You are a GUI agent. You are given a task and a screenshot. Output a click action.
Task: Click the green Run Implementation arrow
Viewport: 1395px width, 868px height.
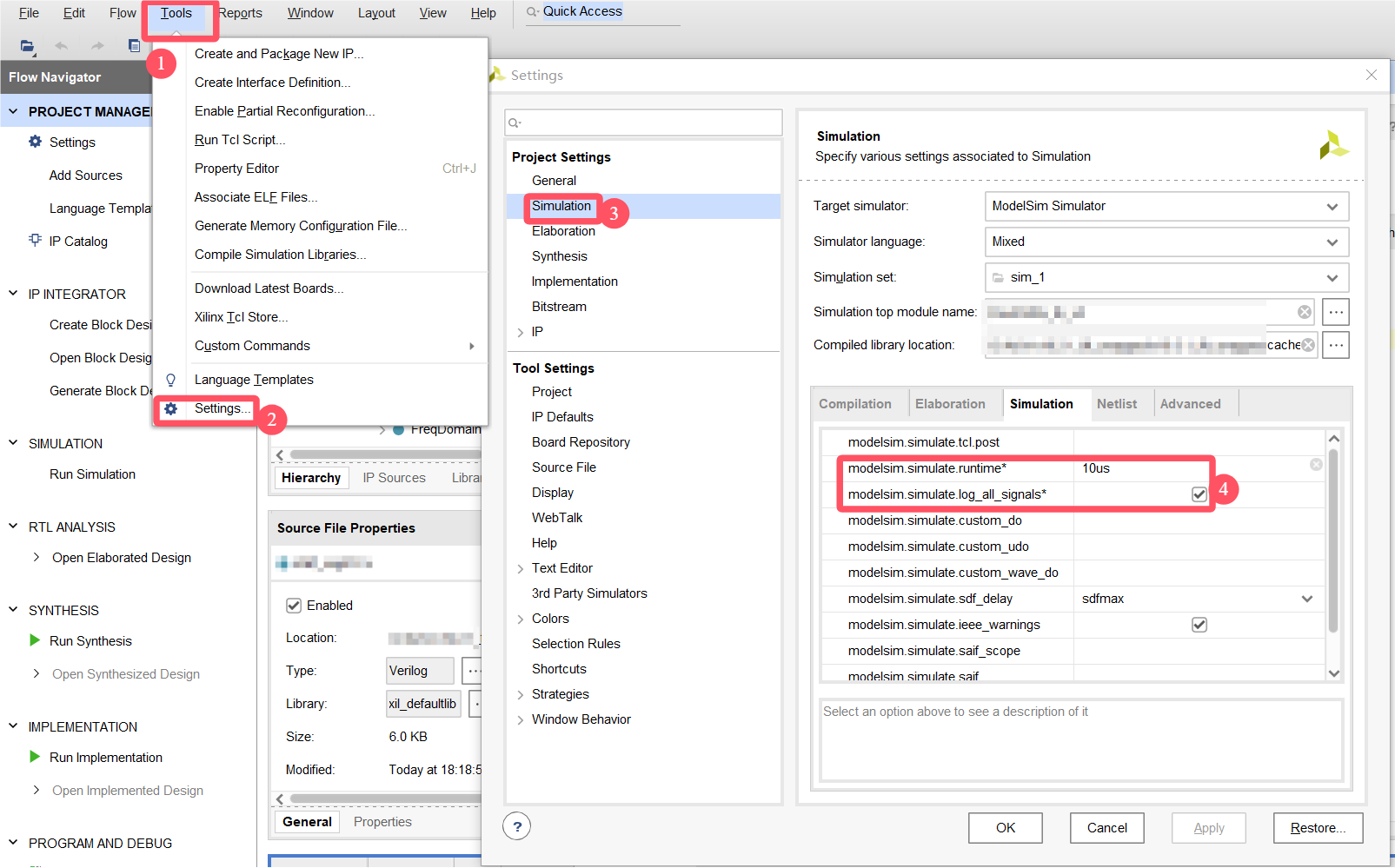click(x=34, y=757)
